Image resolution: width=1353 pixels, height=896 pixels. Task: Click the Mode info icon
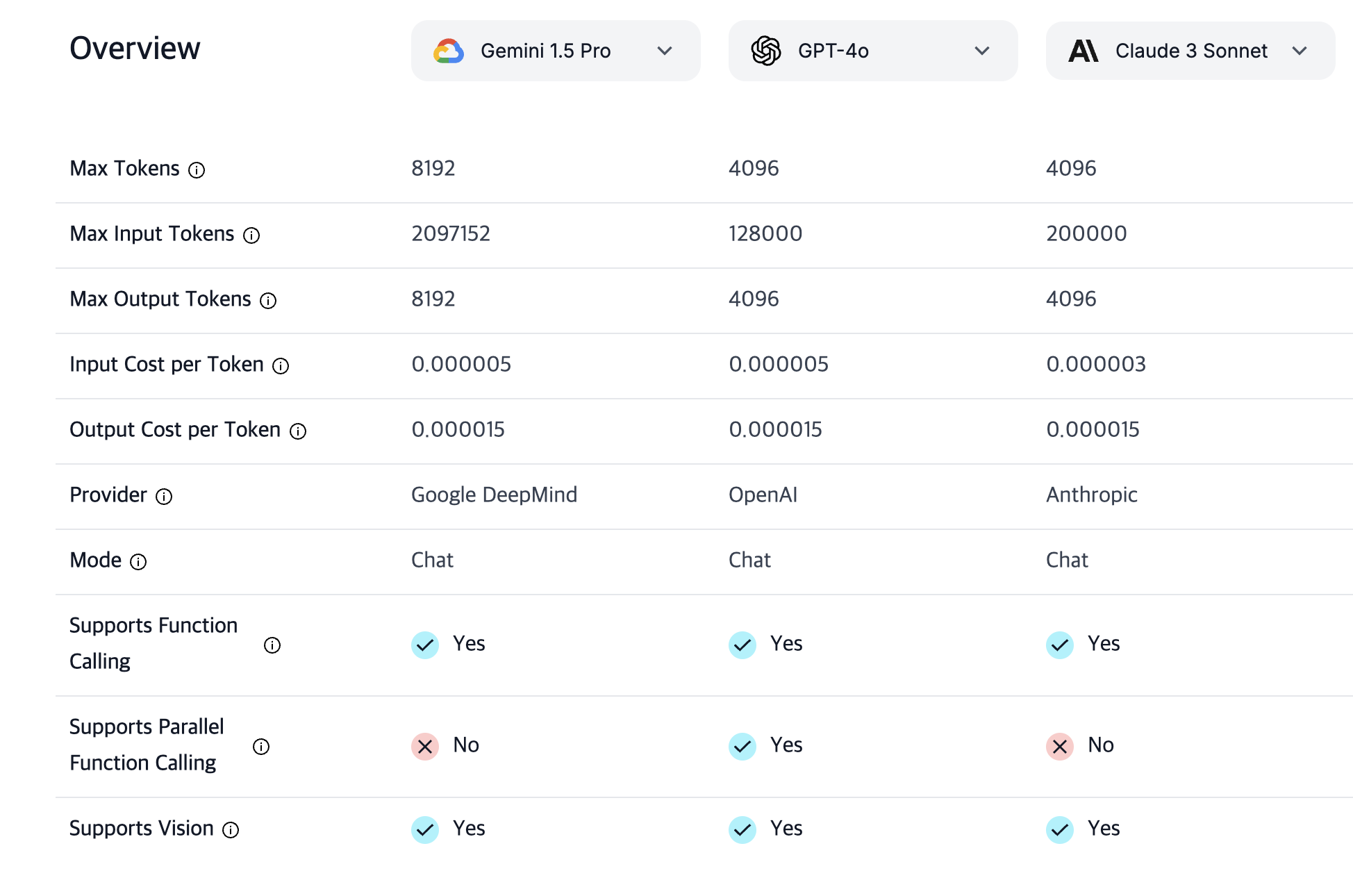(x=138, y=562)
